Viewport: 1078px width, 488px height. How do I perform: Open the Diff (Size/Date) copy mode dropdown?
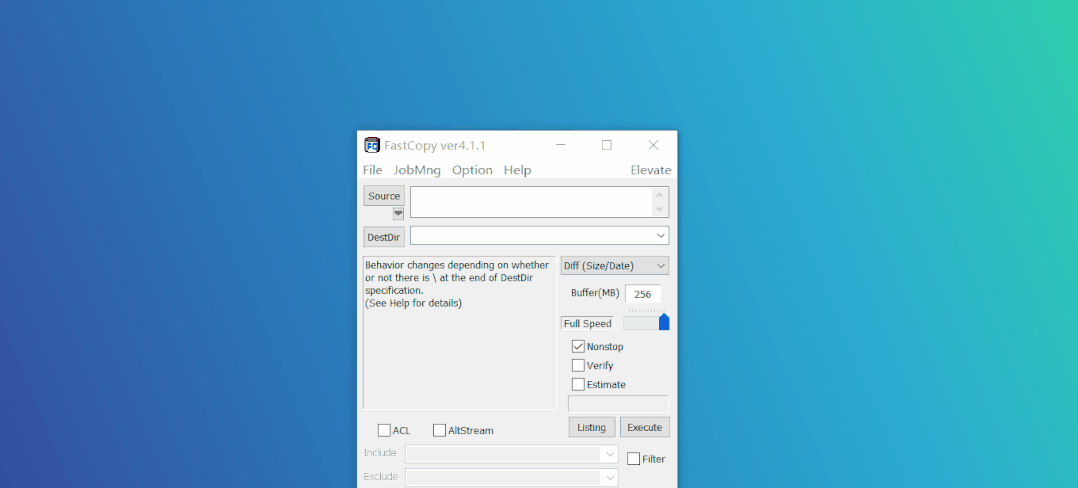pos(615,265)
